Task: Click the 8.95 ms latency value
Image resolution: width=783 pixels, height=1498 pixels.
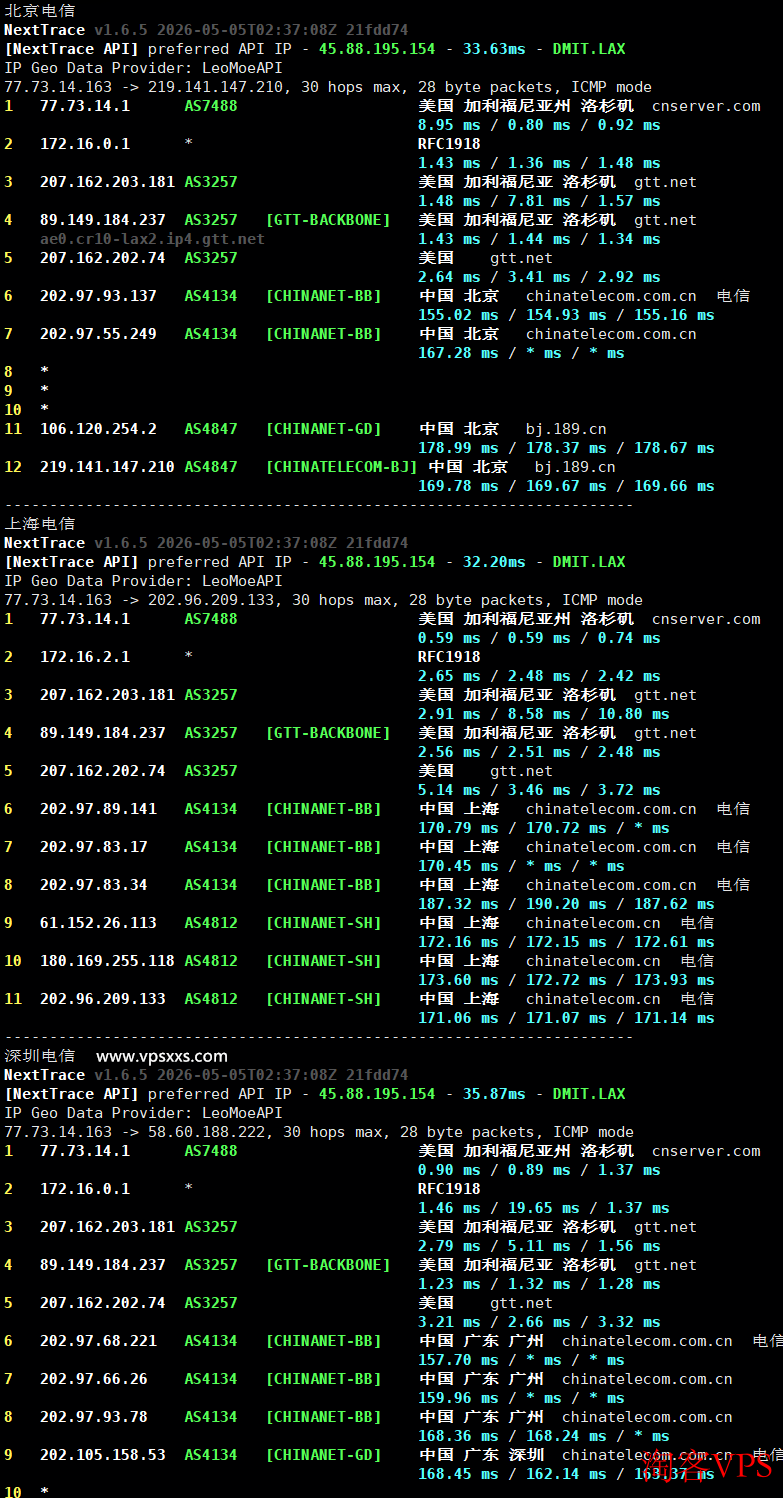Action: 449,124
